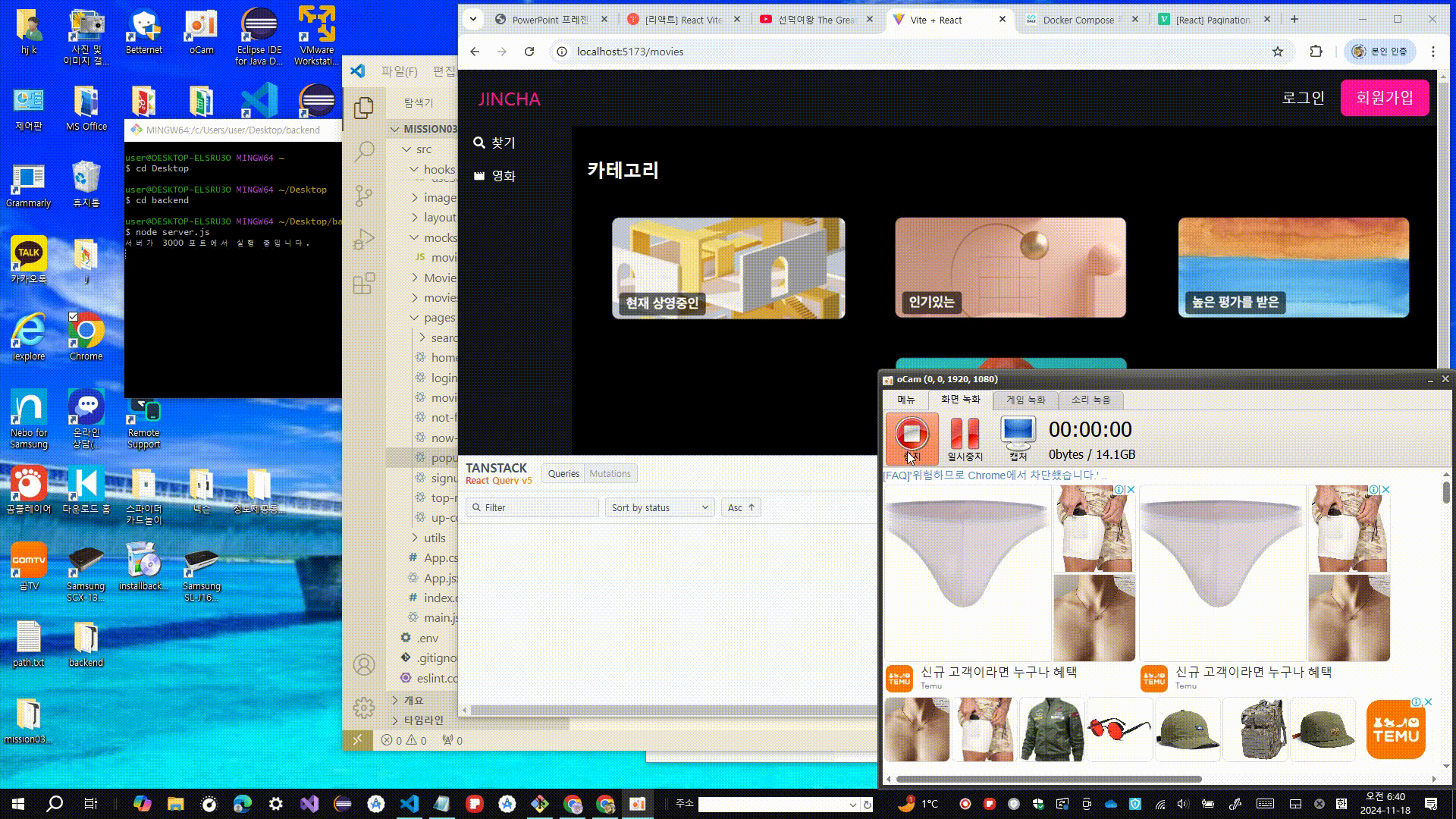Open Chrome tab search dropdown arrow

pyautogui.click(x=473, y=20)
